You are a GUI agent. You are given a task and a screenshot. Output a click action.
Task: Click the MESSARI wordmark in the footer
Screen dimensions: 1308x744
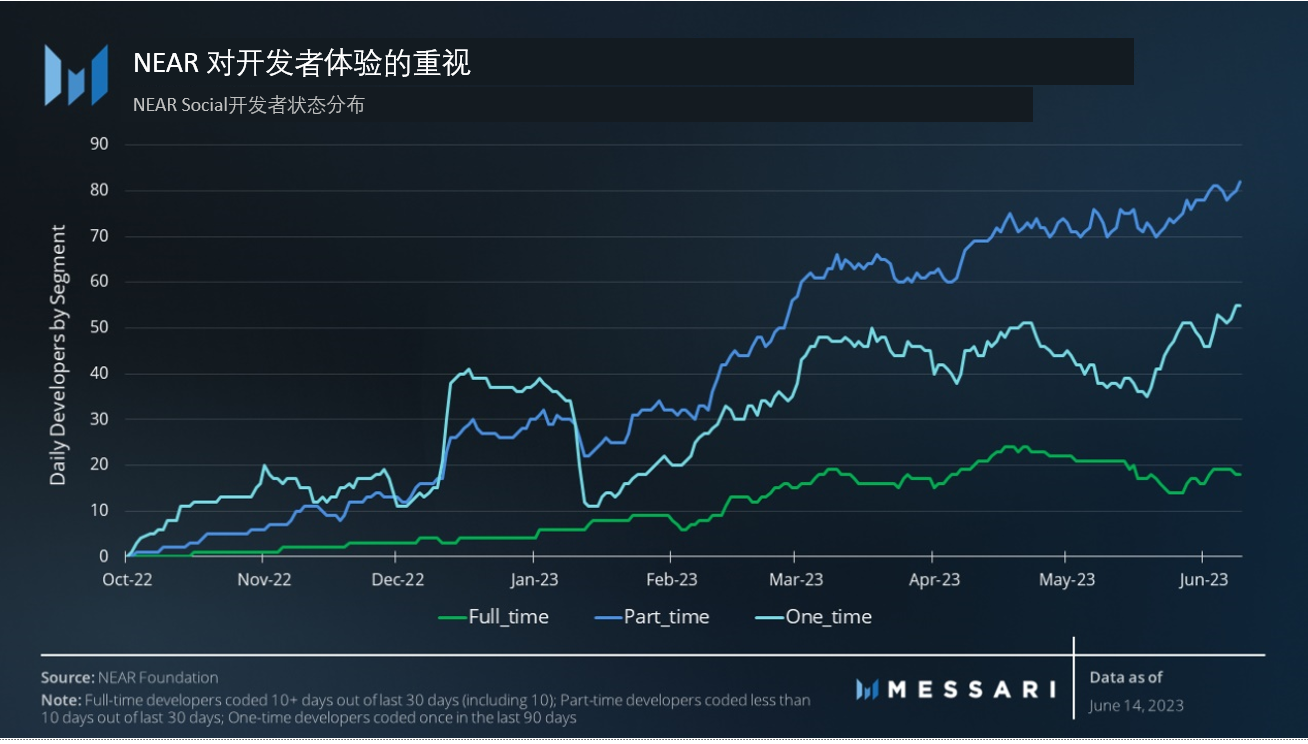pyautogui.click(x=972, y=689)
